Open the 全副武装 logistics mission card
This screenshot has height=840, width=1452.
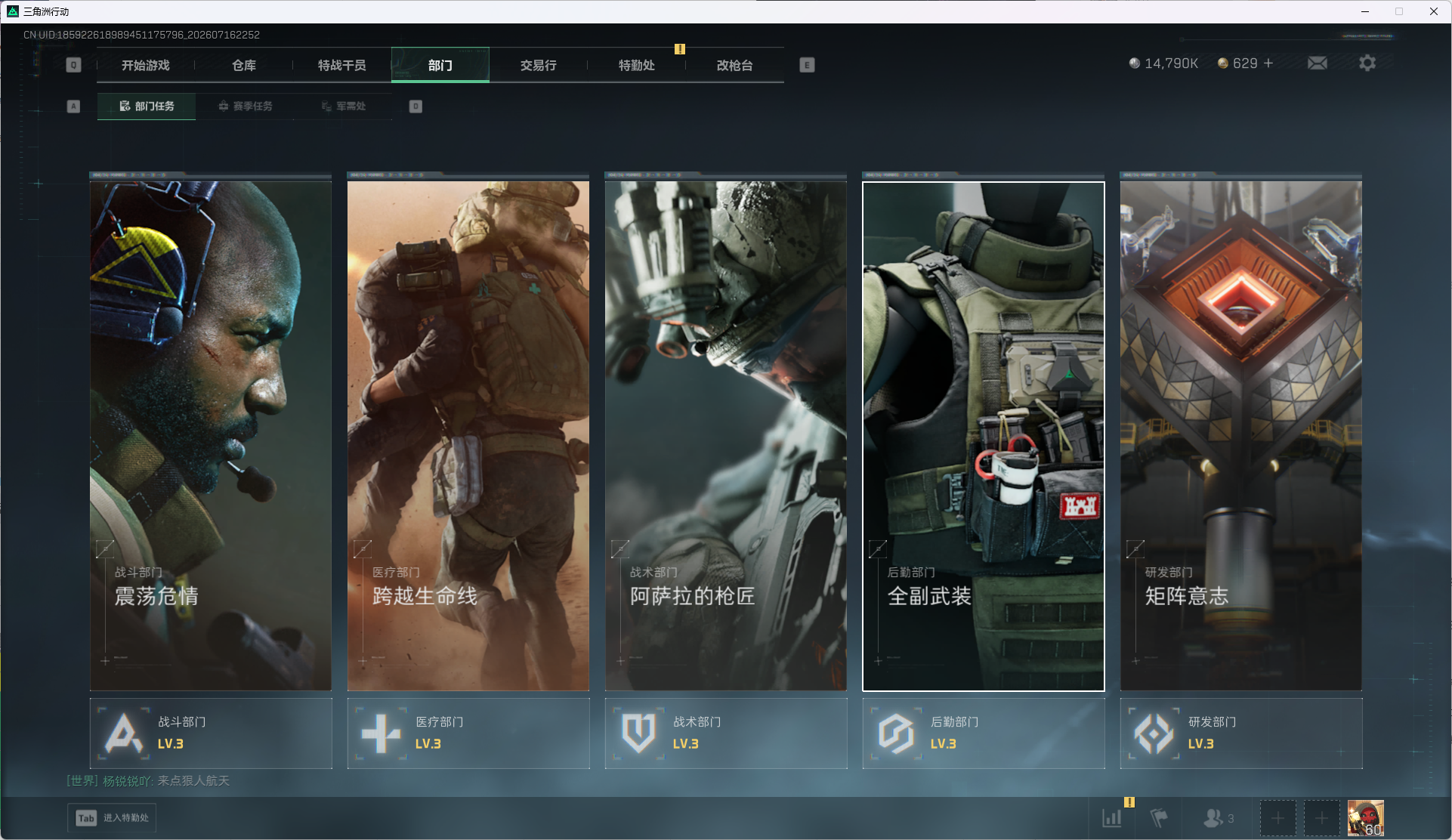pos(984,436)
